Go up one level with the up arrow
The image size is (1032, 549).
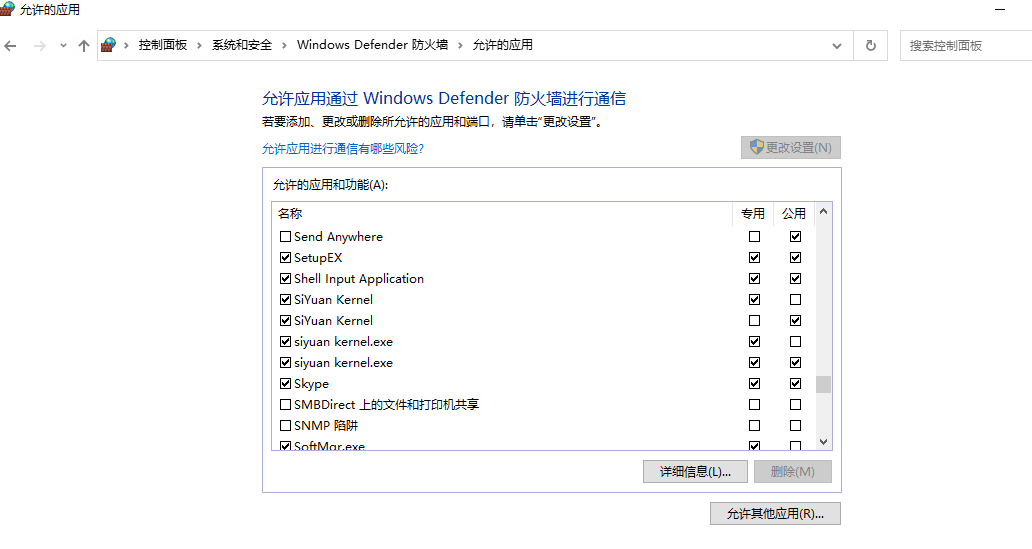(x=84, y=46)
